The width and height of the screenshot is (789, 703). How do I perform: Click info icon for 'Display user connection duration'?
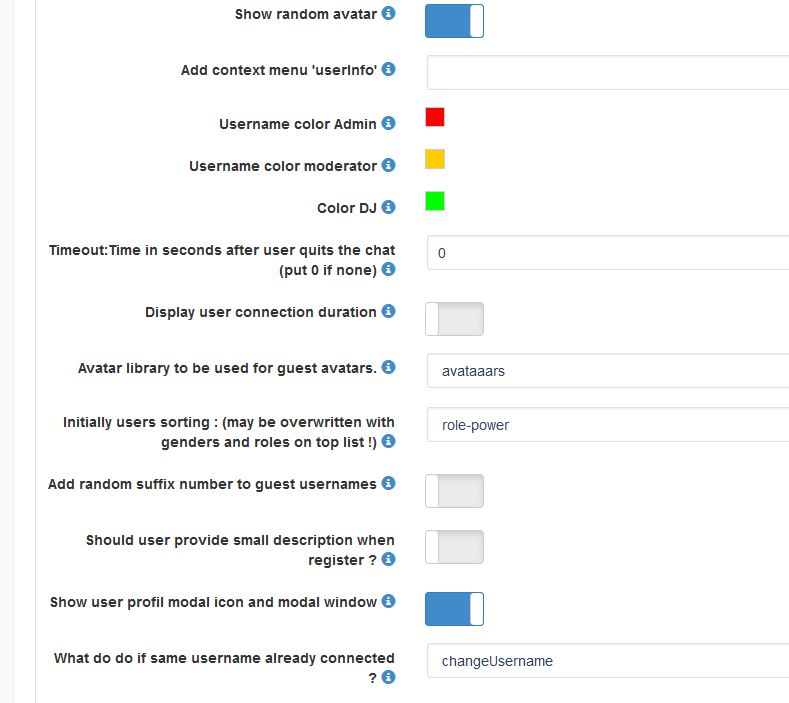pyautogui.click(x=389, y=311)
